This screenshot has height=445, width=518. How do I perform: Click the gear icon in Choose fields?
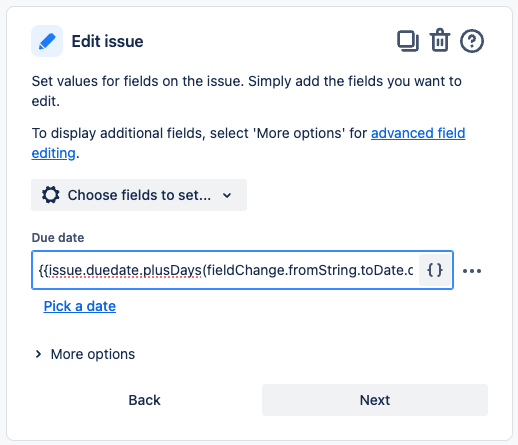(x=51, y=195)
